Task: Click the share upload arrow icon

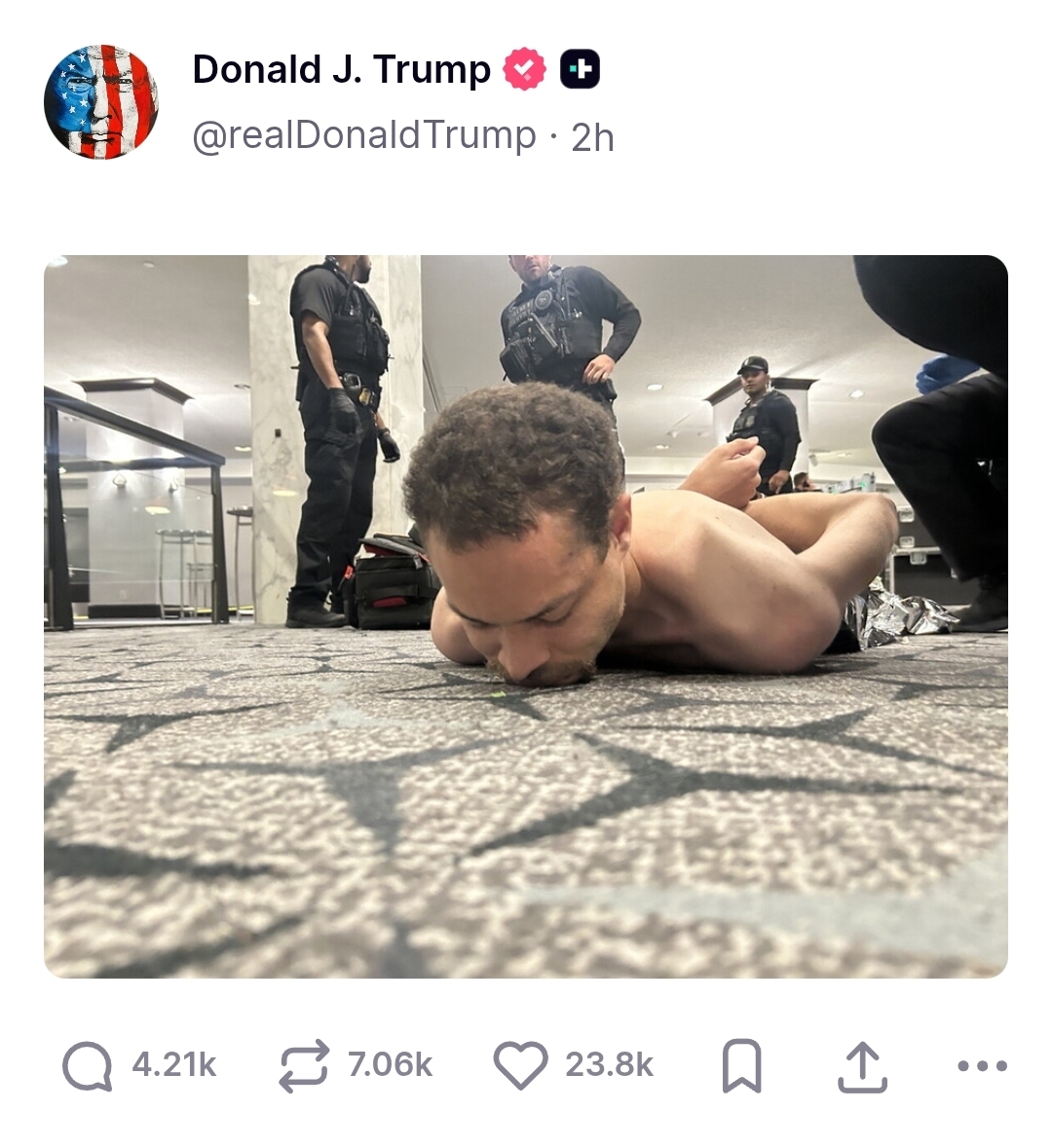Action: pyautogui.click(x=862, y=1067)
